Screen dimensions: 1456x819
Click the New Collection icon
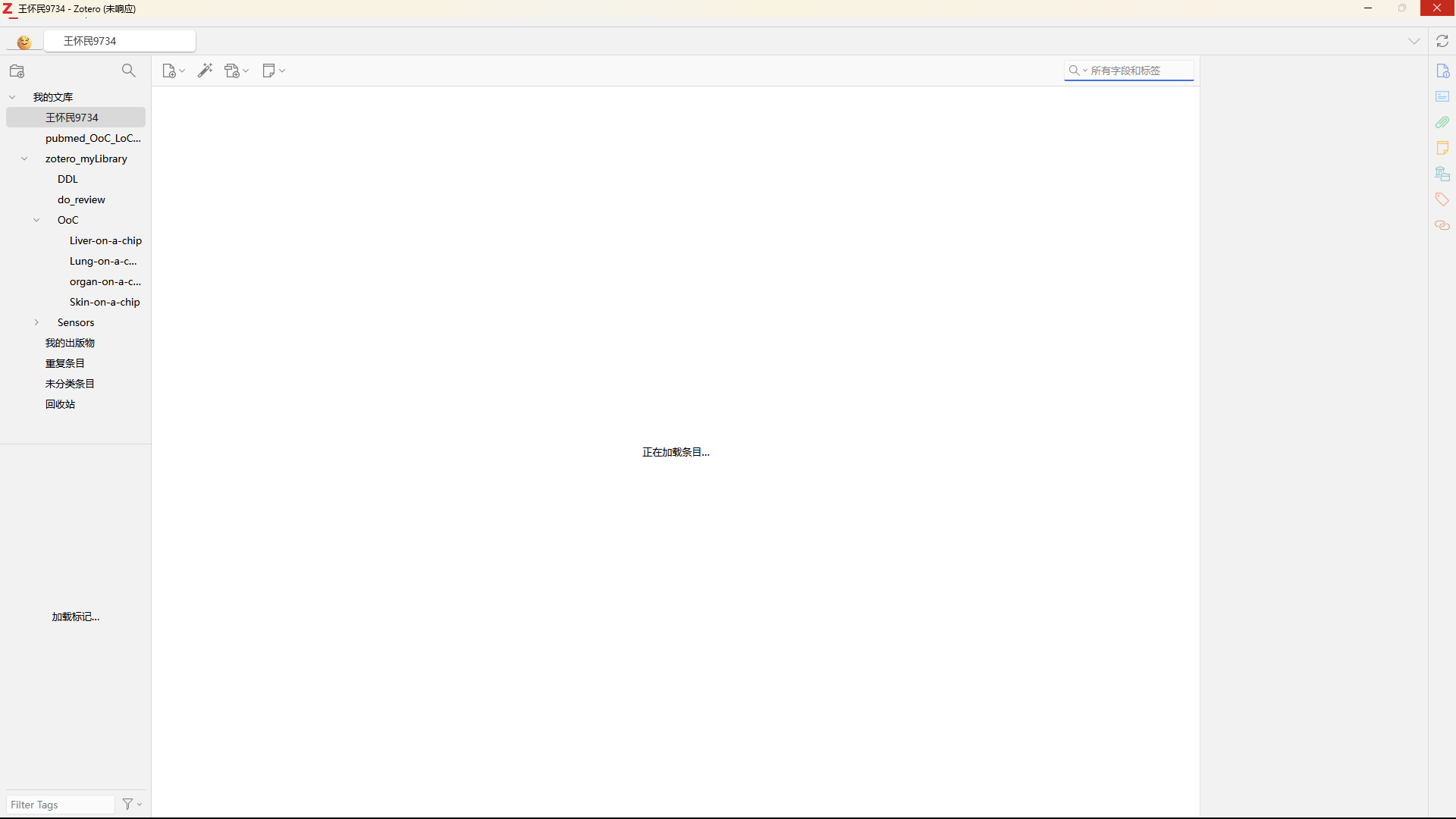pyautogui.click(x=17, y=71)
